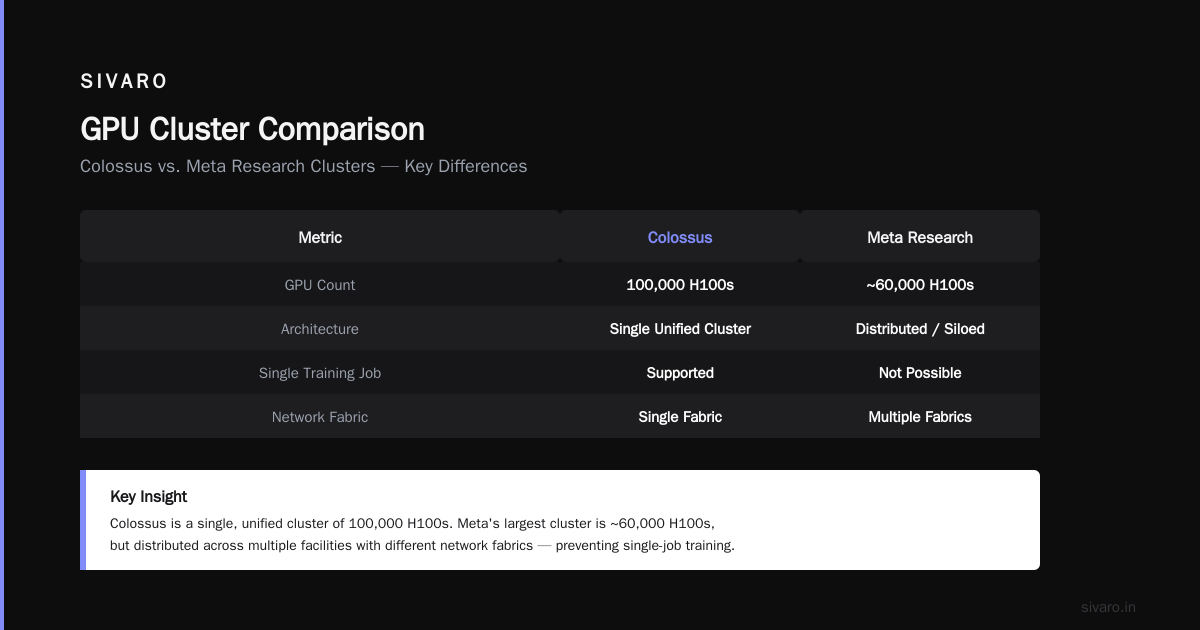Click the 100,000 H100s cell
This screenshot has height=630, width=1200.
tap(680, 285)
